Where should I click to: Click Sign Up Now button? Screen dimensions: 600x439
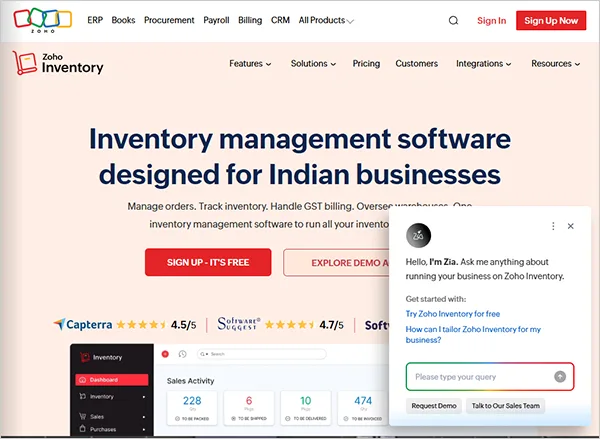coord(551,21)
